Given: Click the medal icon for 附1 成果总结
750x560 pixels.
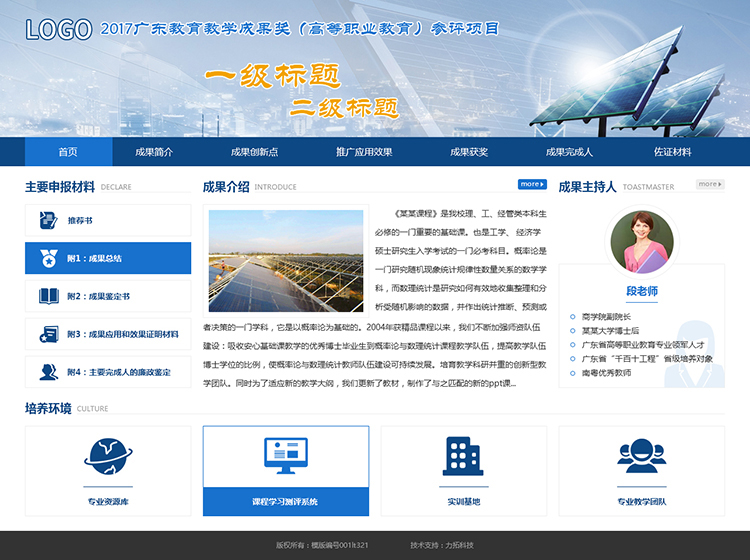Looking at the screenshot, I should [48, 258].
